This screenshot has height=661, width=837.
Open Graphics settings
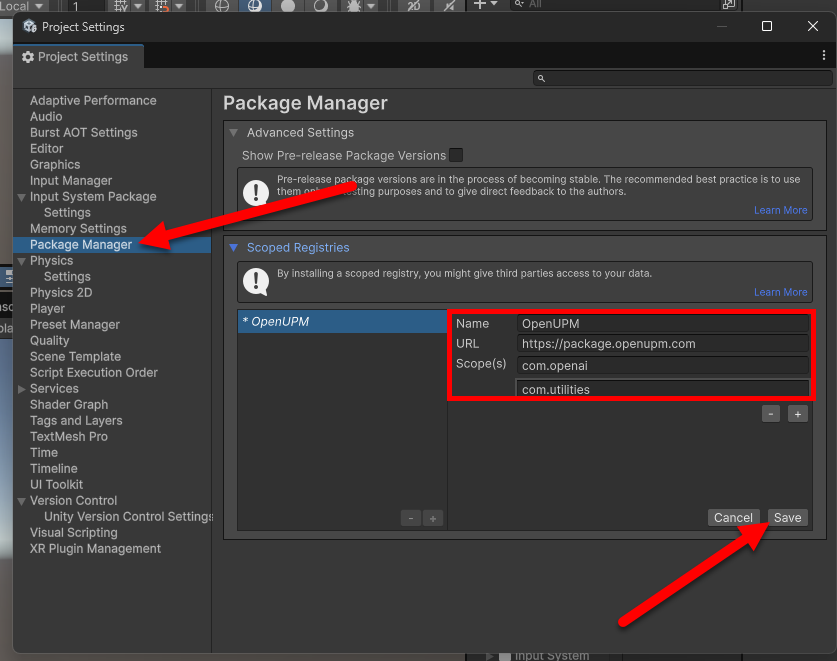[x=55, y=164]
